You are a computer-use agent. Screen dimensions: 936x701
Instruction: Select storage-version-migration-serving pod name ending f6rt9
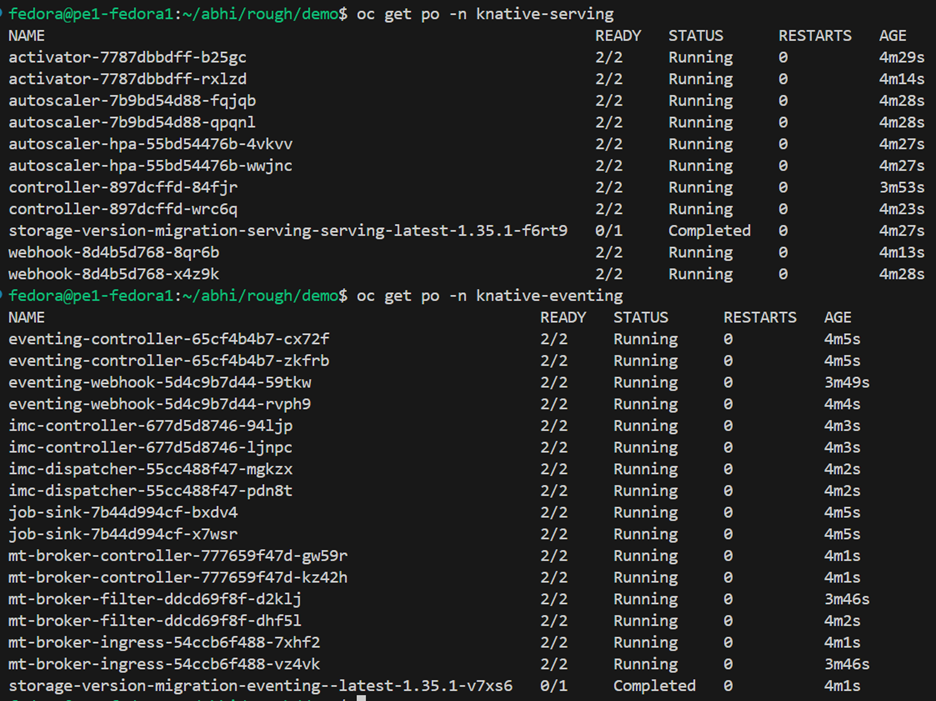coord(288,231)
